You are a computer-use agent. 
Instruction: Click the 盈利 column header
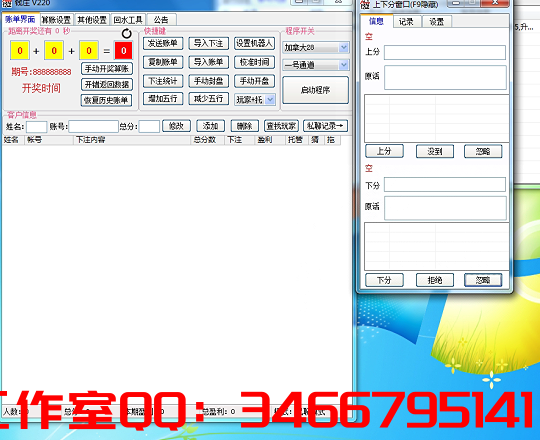[270, 140]
